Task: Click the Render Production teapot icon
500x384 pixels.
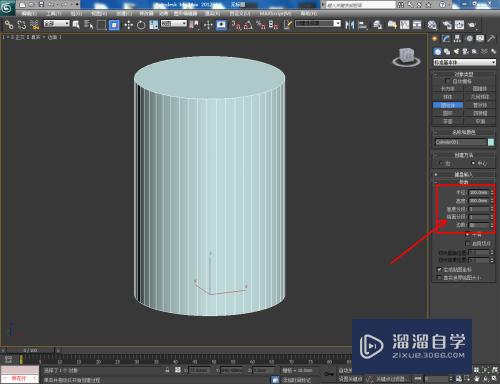Action: click(x=472, y=25)
